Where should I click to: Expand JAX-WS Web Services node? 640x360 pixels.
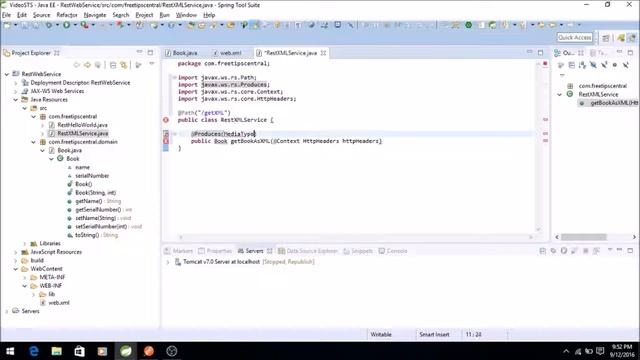(16, 91)
